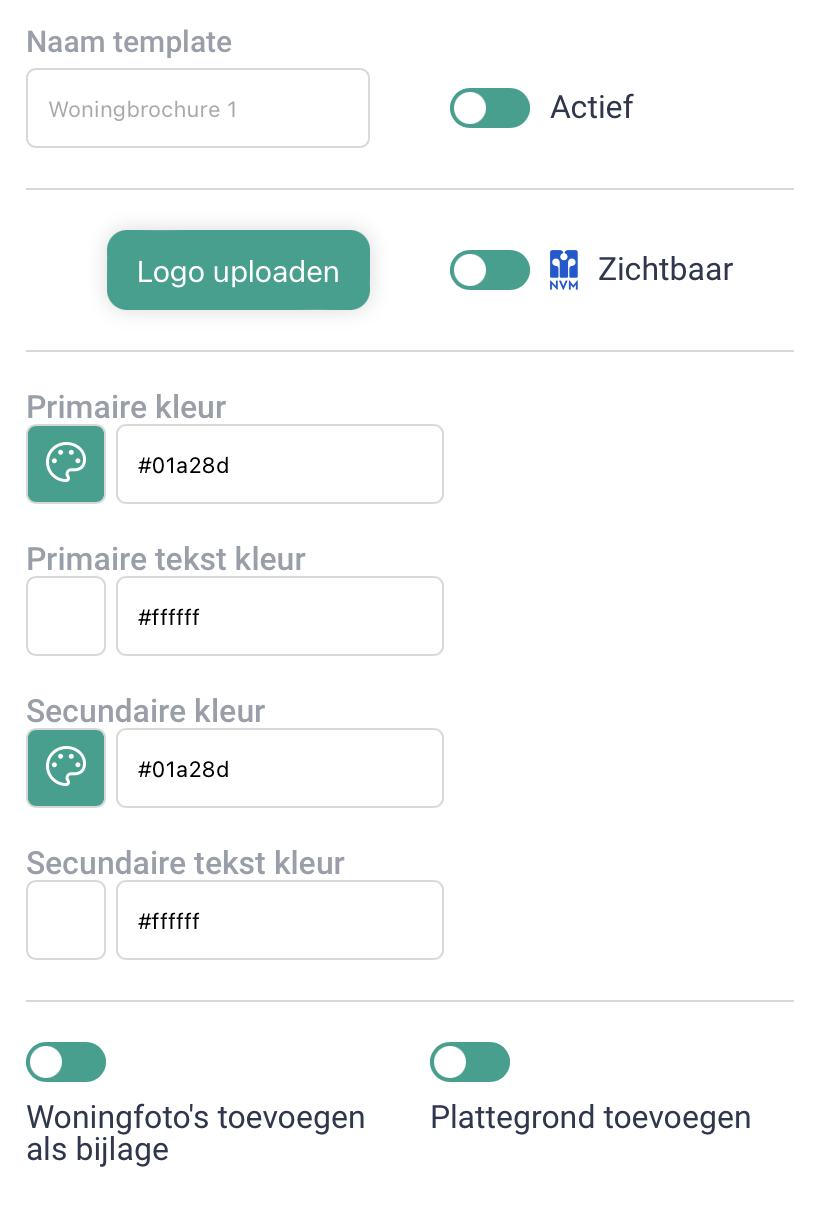The height and width of the screenshot is (1206, 826).
Task: Toggle the NVM Zichtbaar switch
Action: point(490,270)
